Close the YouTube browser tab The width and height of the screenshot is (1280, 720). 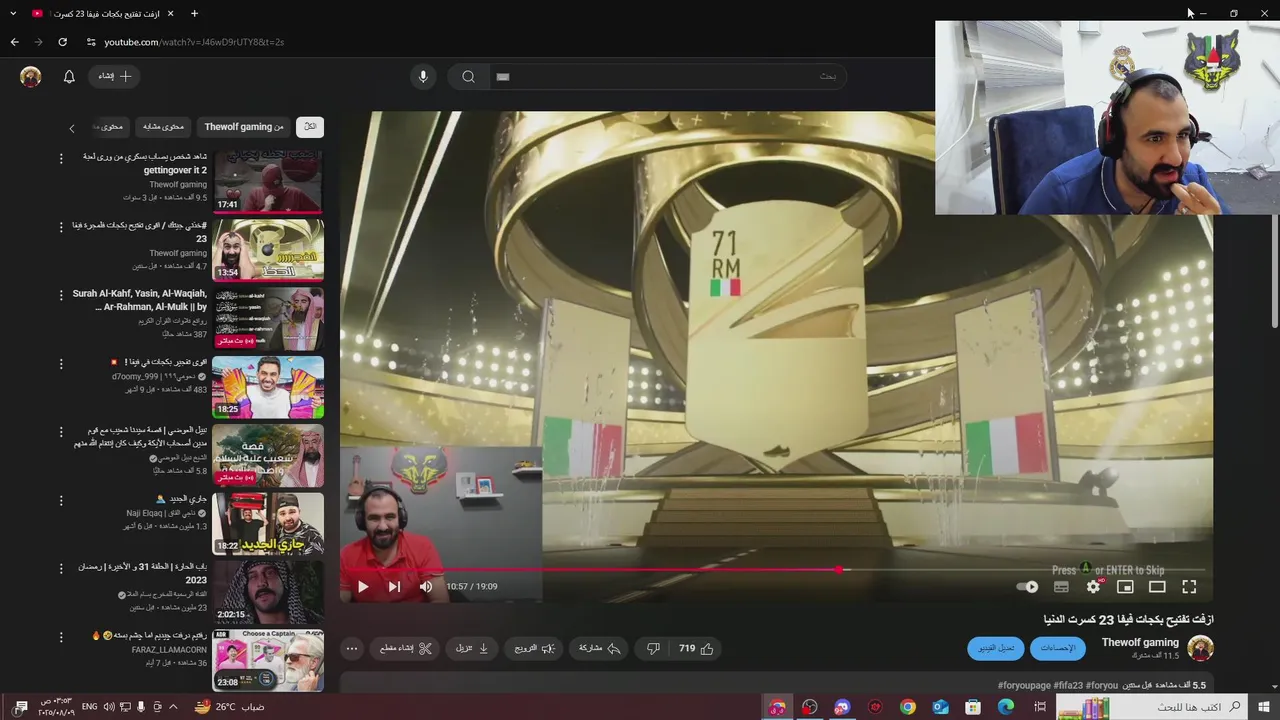click(x=170, y=13)
